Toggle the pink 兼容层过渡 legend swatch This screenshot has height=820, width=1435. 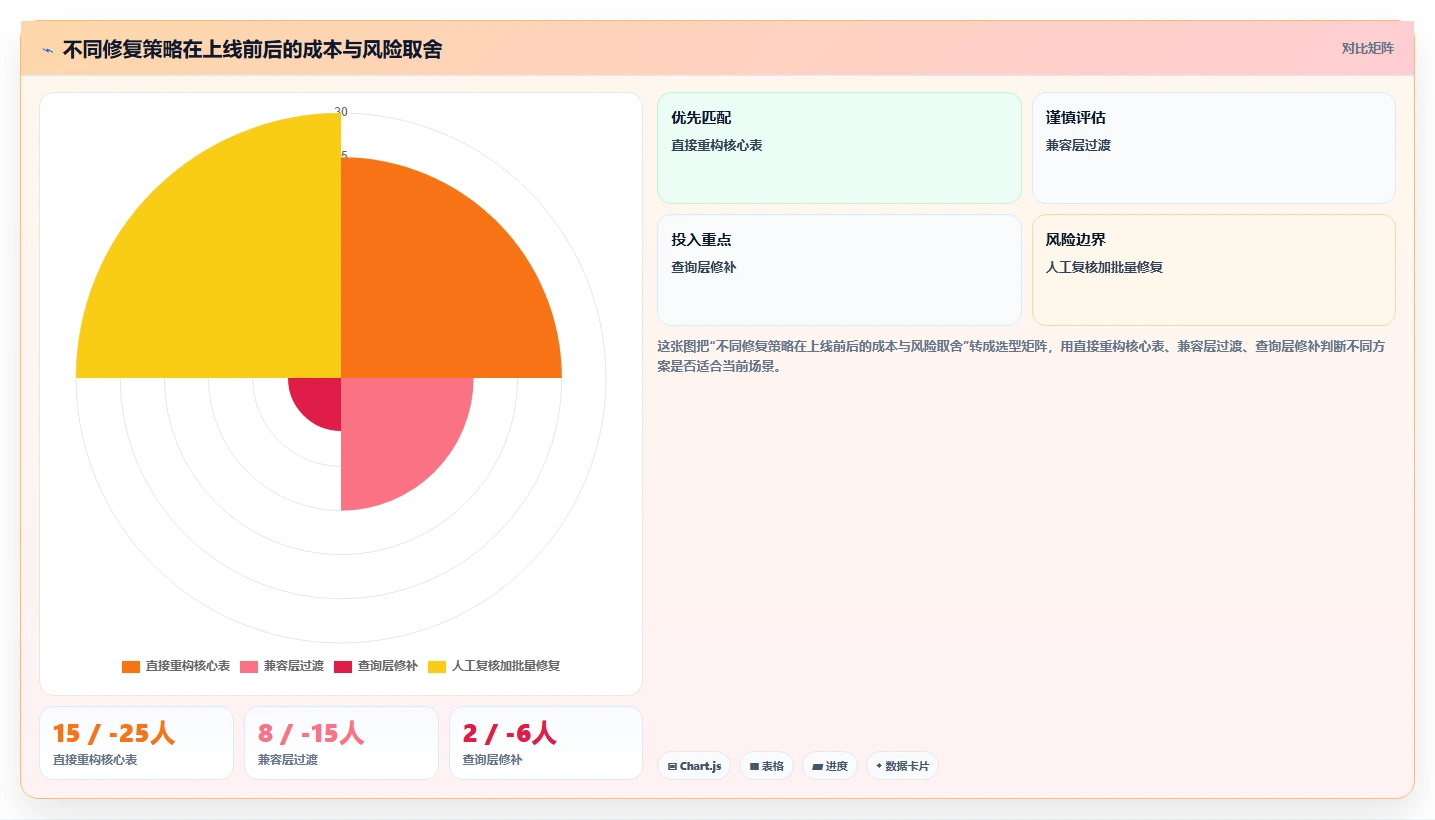click(x=249, y=666)
